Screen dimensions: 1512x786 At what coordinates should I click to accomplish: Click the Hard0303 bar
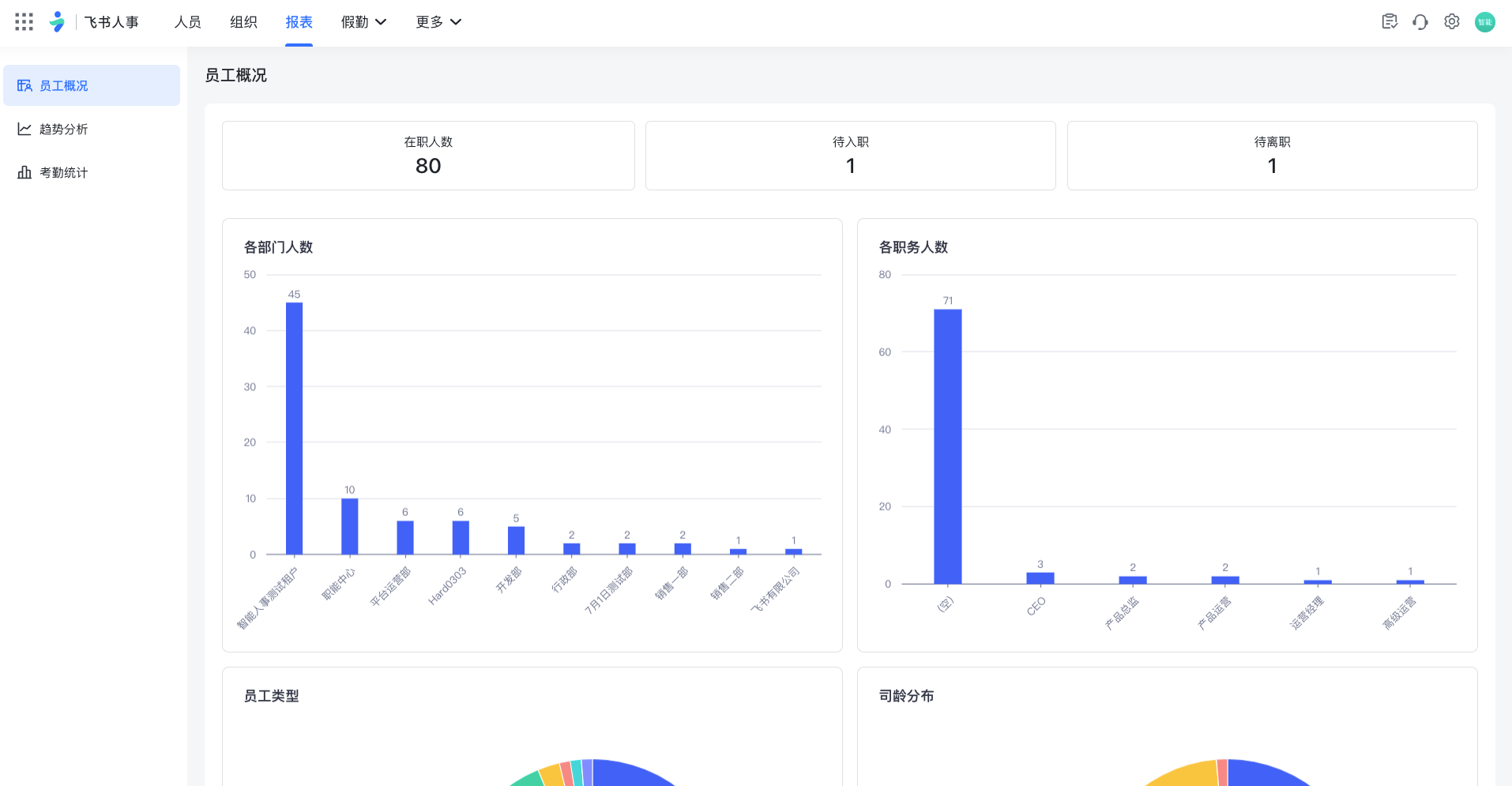(x=461, y=537)
